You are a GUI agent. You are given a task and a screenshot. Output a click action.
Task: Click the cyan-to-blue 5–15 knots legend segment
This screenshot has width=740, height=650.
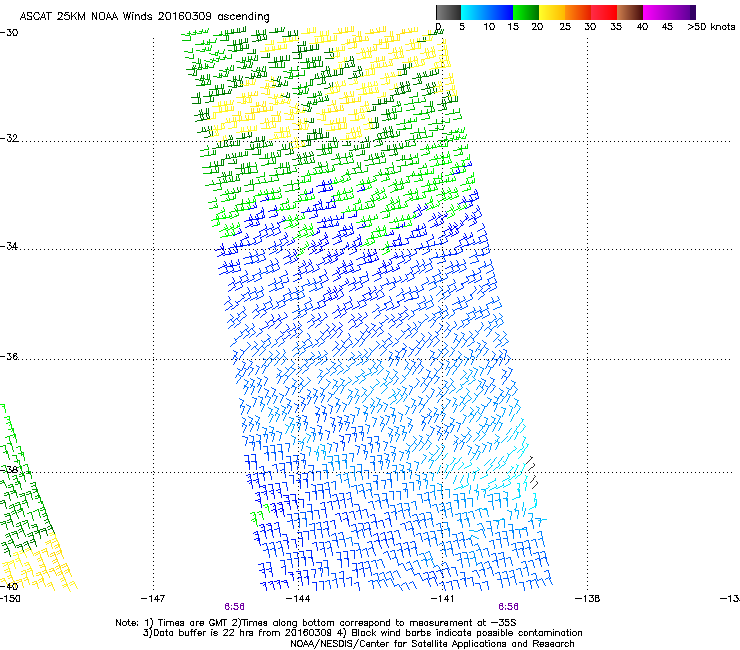487,12
